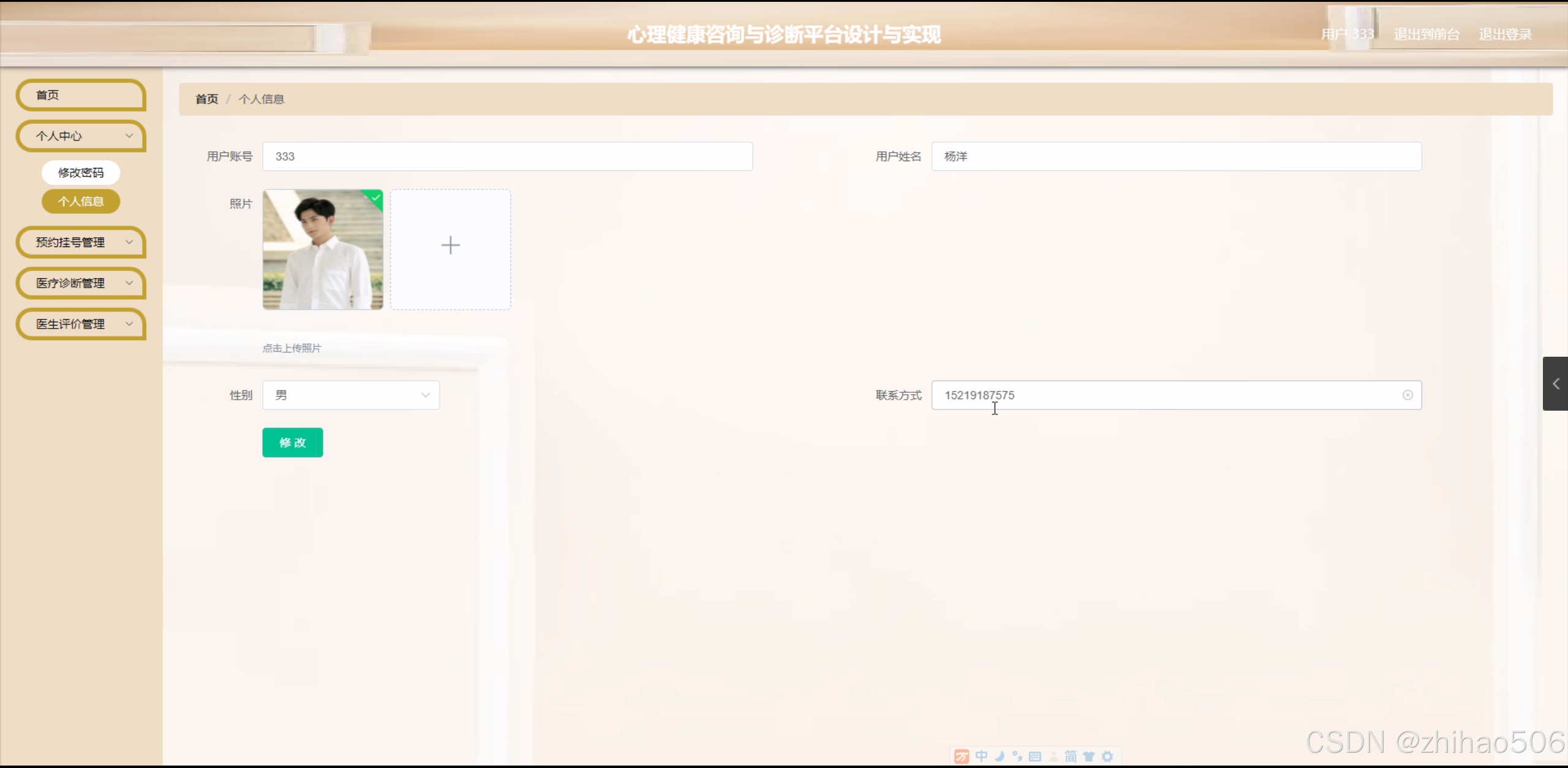This screenshot has height=768, width=1568.
Task: Go to 首页 in the sidebar
Action: (x=81, y=95)
